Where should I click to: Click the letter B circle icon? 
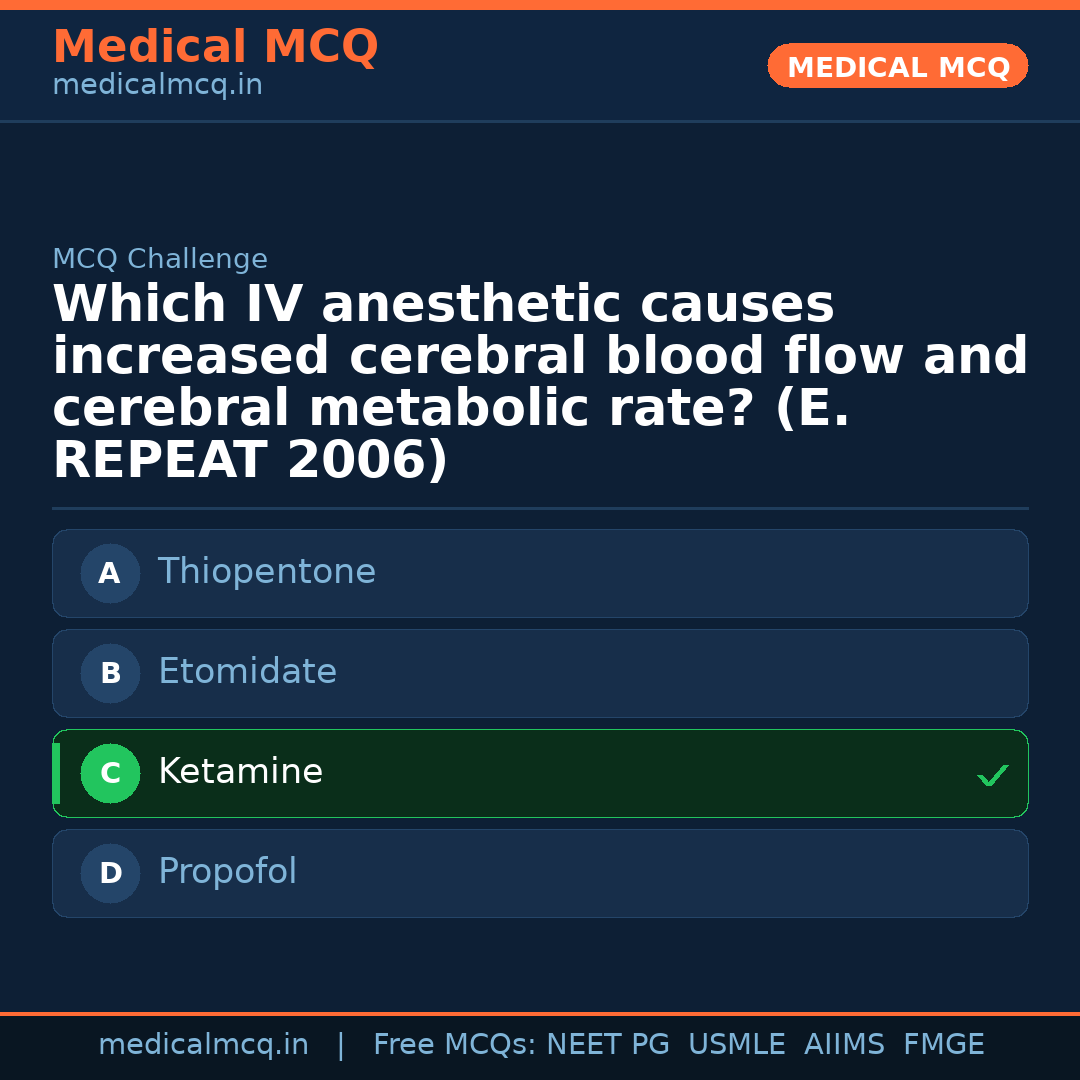110,674
